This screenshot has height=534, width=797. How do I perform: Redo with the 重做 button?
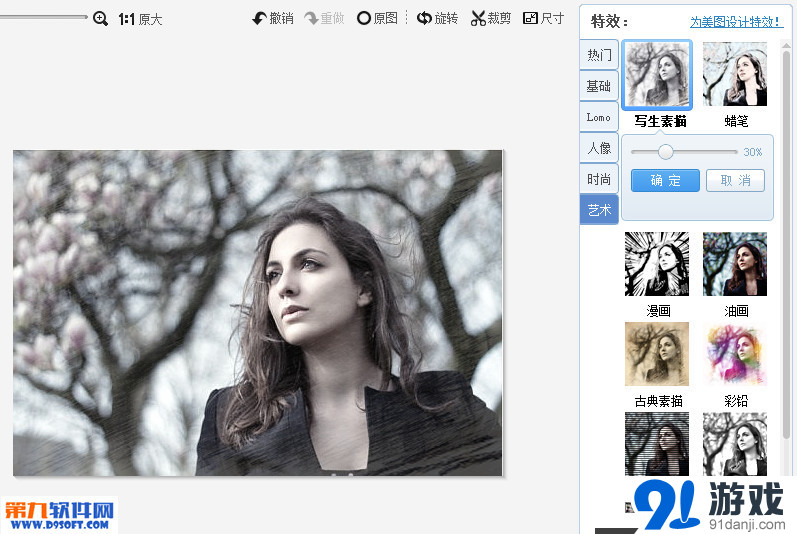[324, 19]
